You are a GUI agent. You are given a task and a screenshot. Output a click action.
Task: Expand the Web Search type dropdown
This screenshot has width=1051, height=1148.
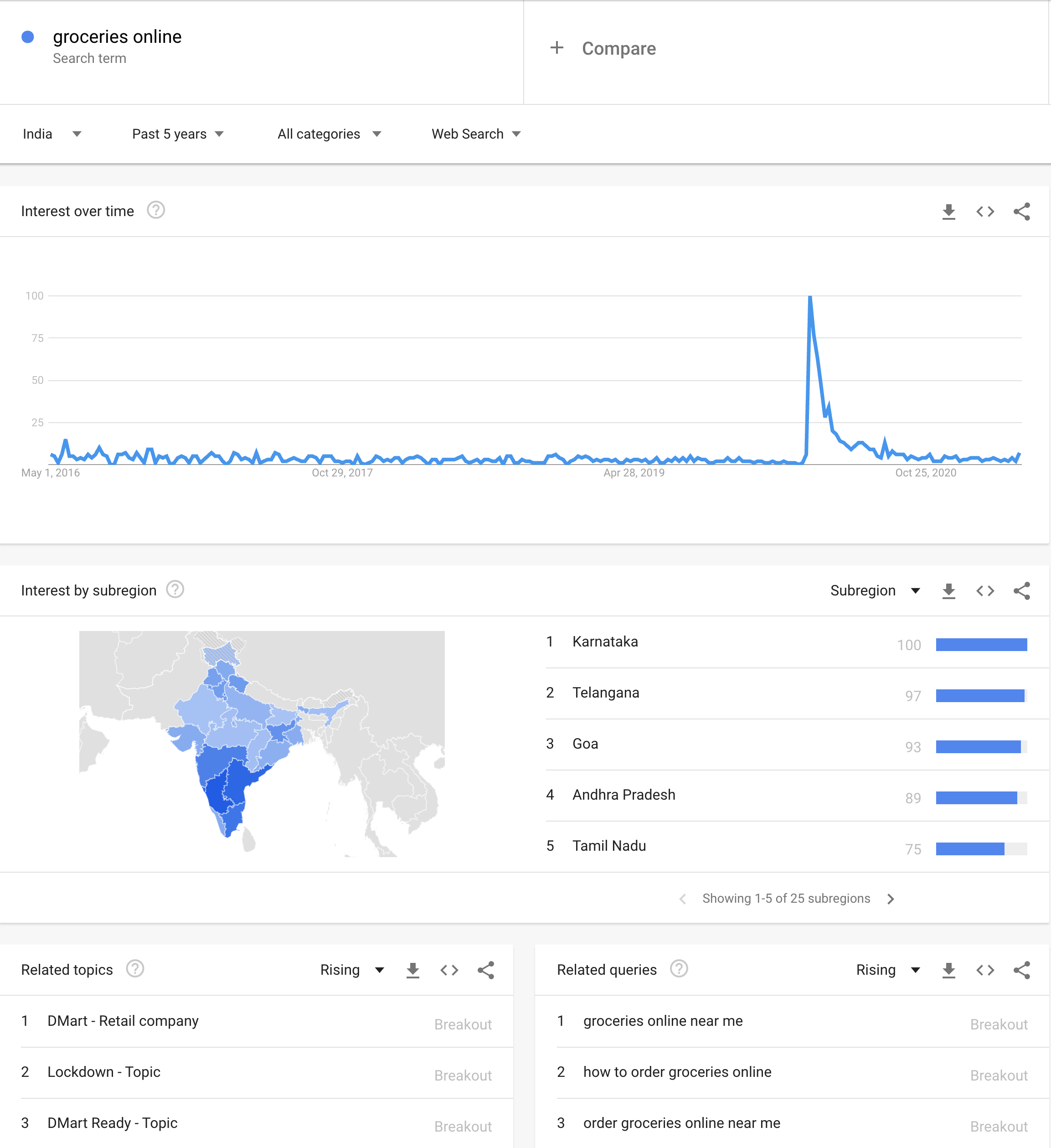(x=476, y=134)
